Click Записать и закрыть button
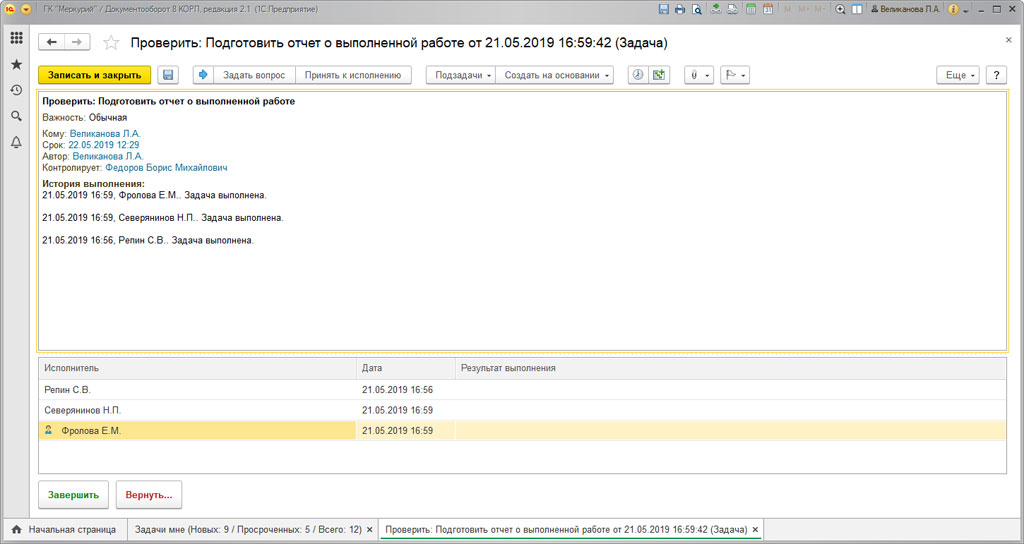The width and height of the screenshot is (1024, 544). coord(95,75)
